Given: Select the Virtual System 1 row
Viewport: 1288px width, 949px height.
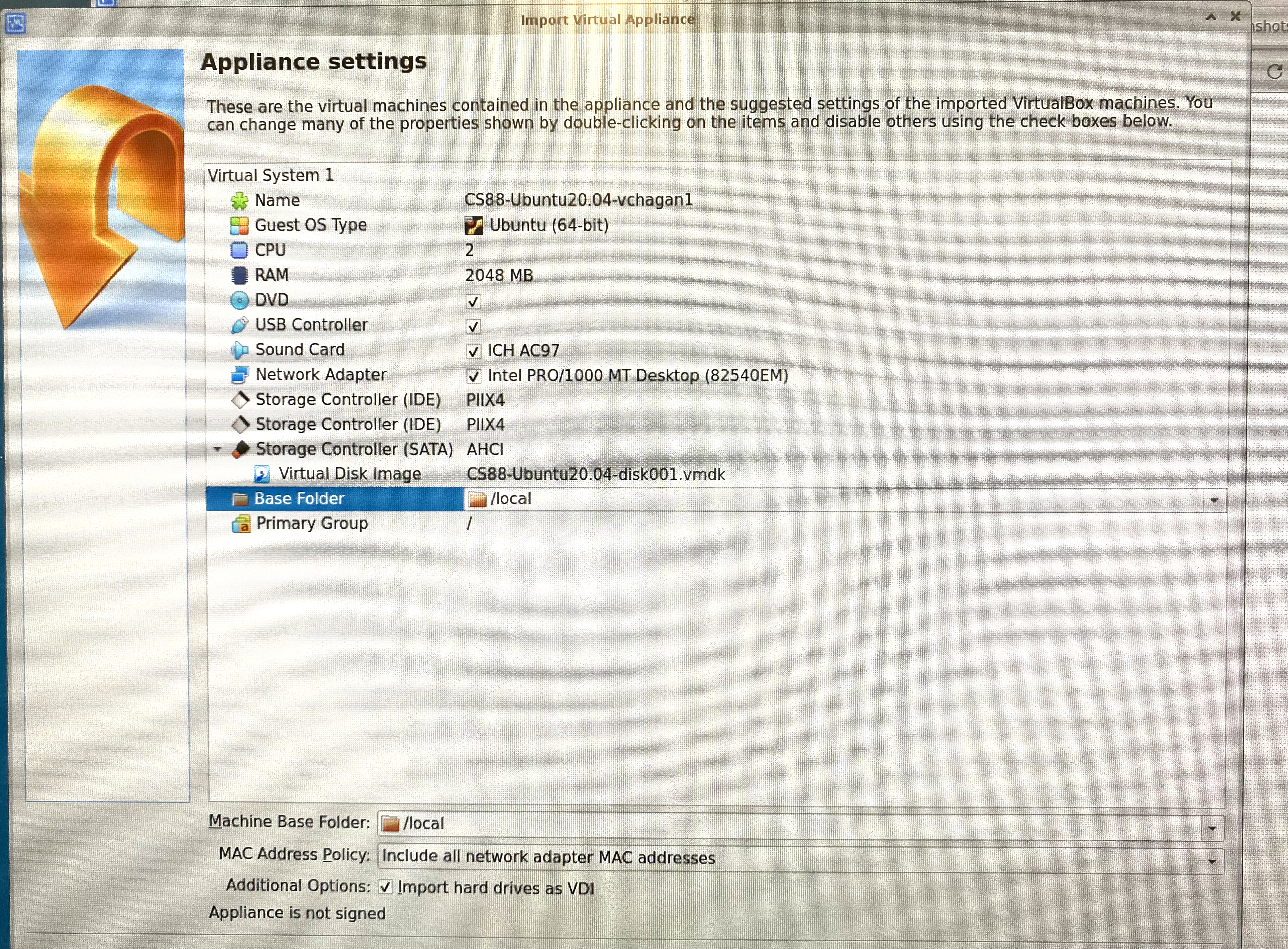Looking at the screenshot, I should (x=271, y=175).
